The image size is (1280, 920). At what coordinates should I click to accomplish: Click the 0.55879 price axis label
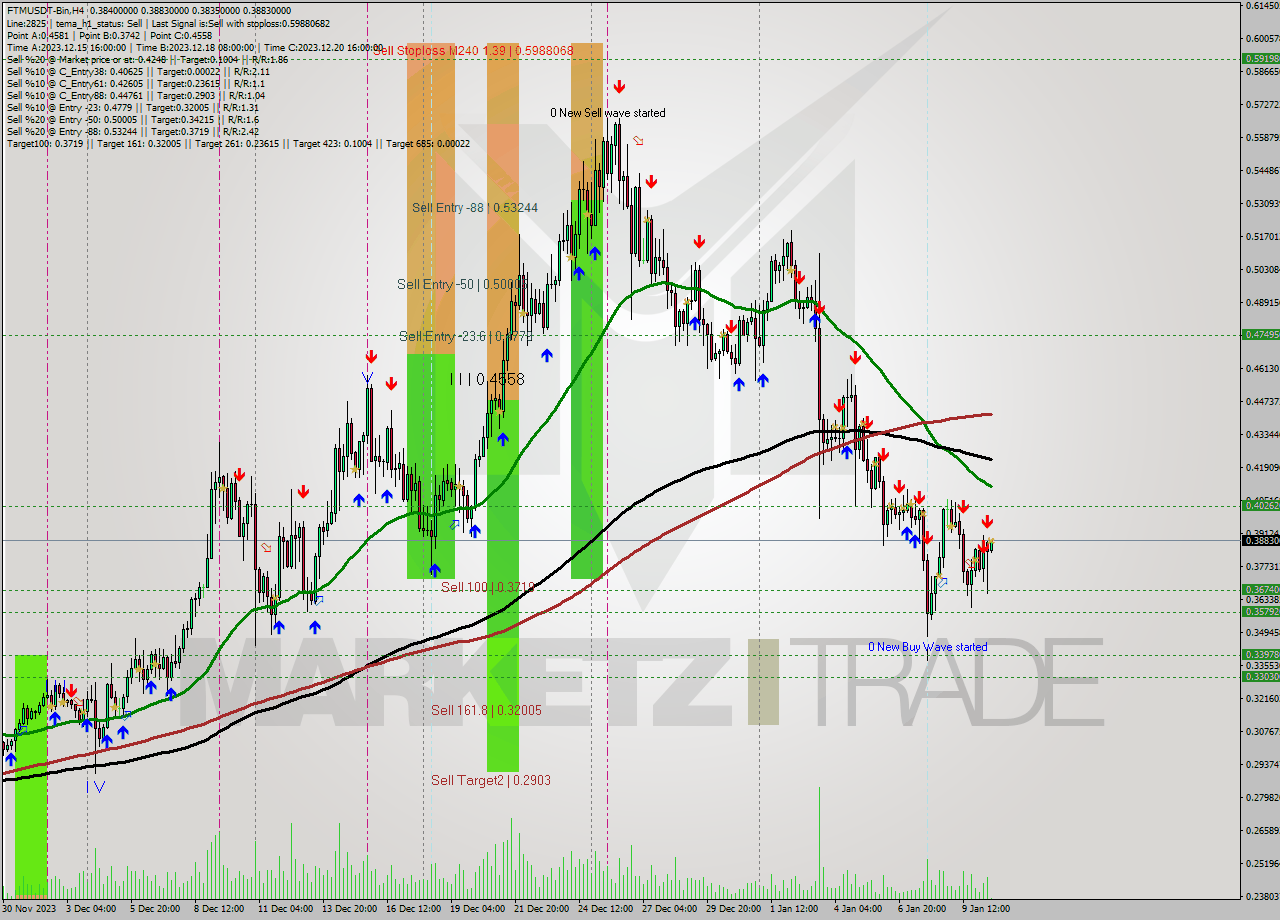point(1263,137)
